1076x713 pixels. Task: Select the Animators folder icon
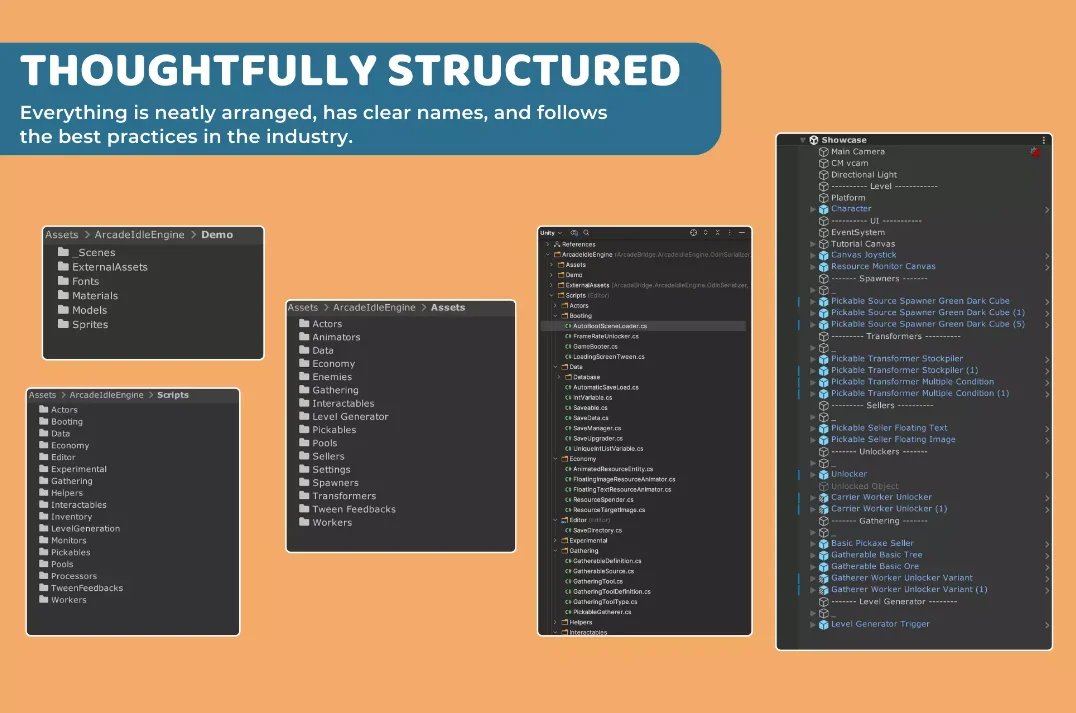click(x=304, y=336)
